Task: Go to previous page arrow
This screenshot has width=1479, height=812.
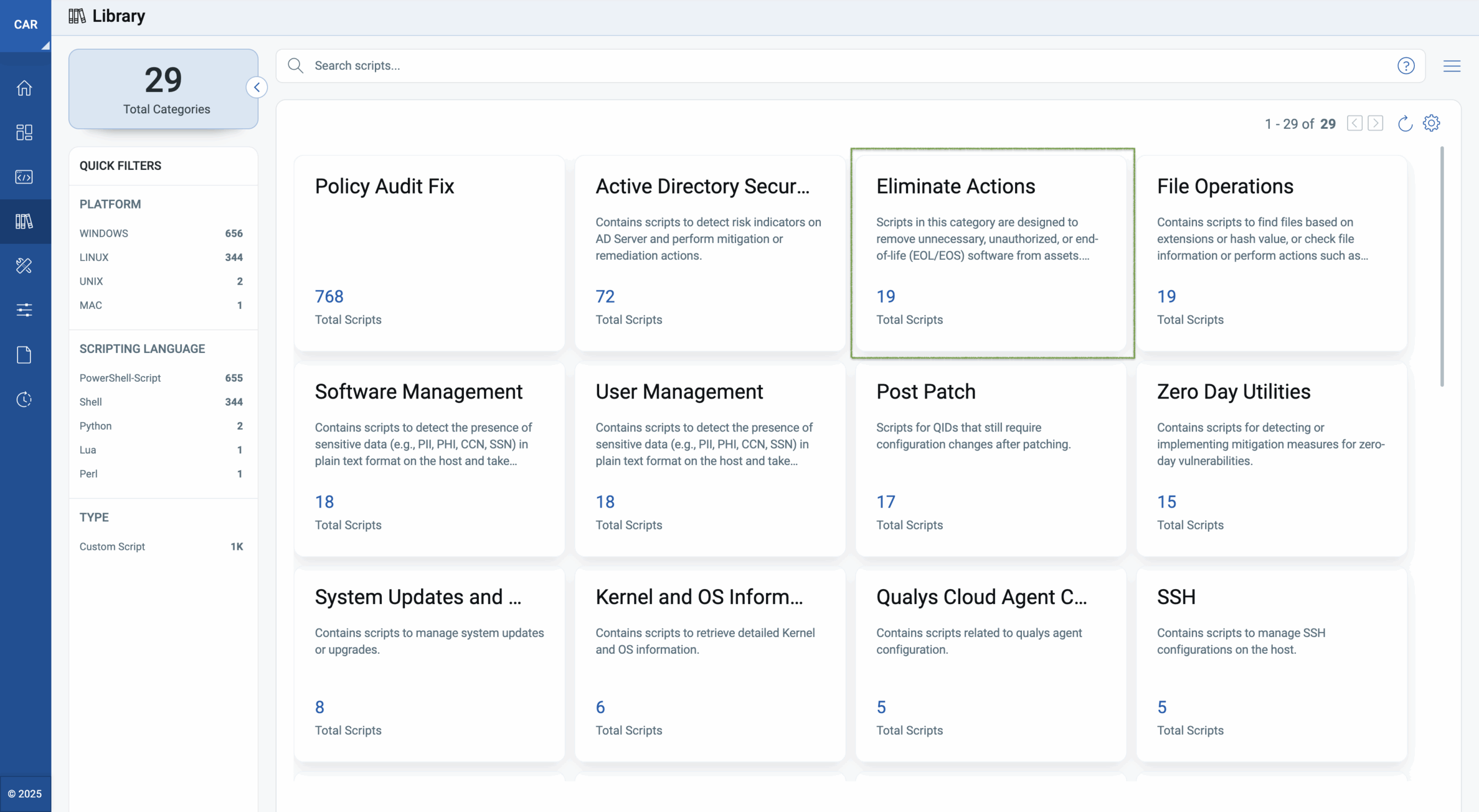Action: click(x=1354, y=123)
